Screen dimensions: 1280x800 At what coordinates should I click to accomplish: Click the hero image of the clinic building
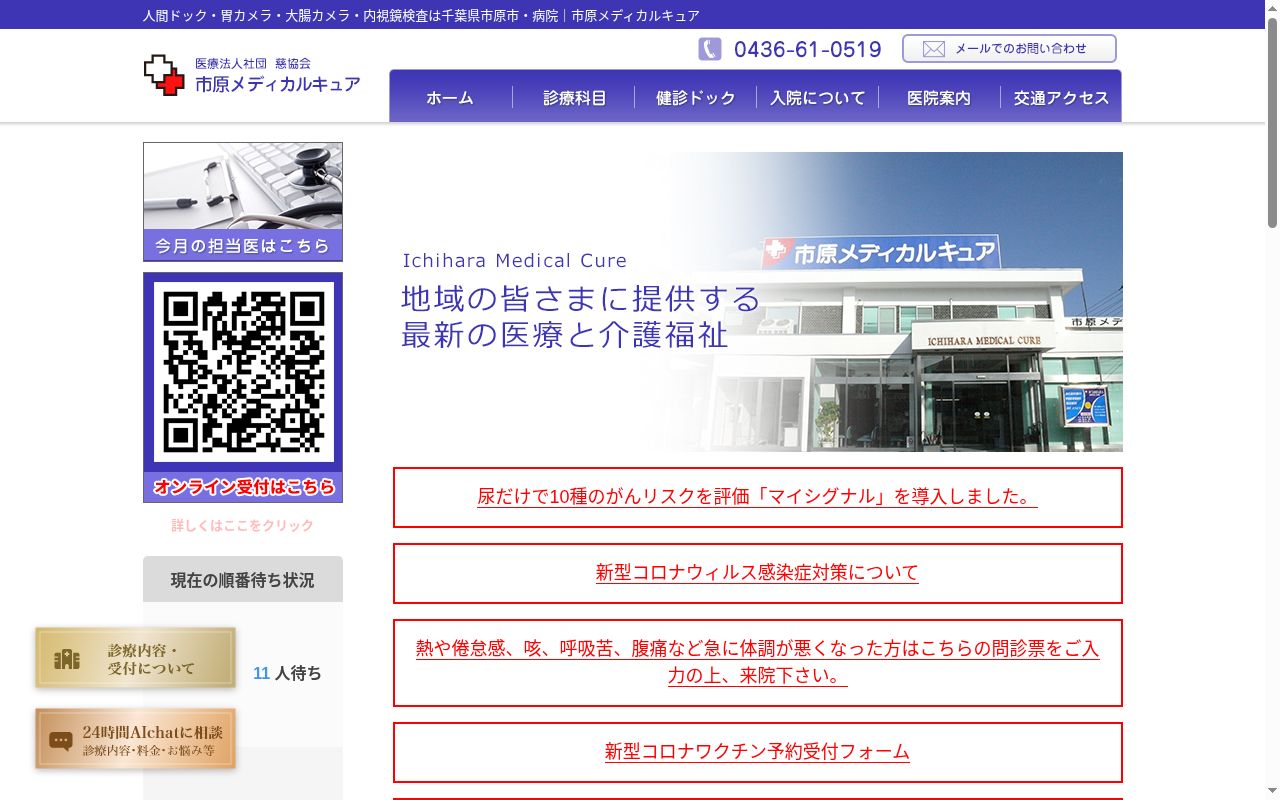coord(758,302)
